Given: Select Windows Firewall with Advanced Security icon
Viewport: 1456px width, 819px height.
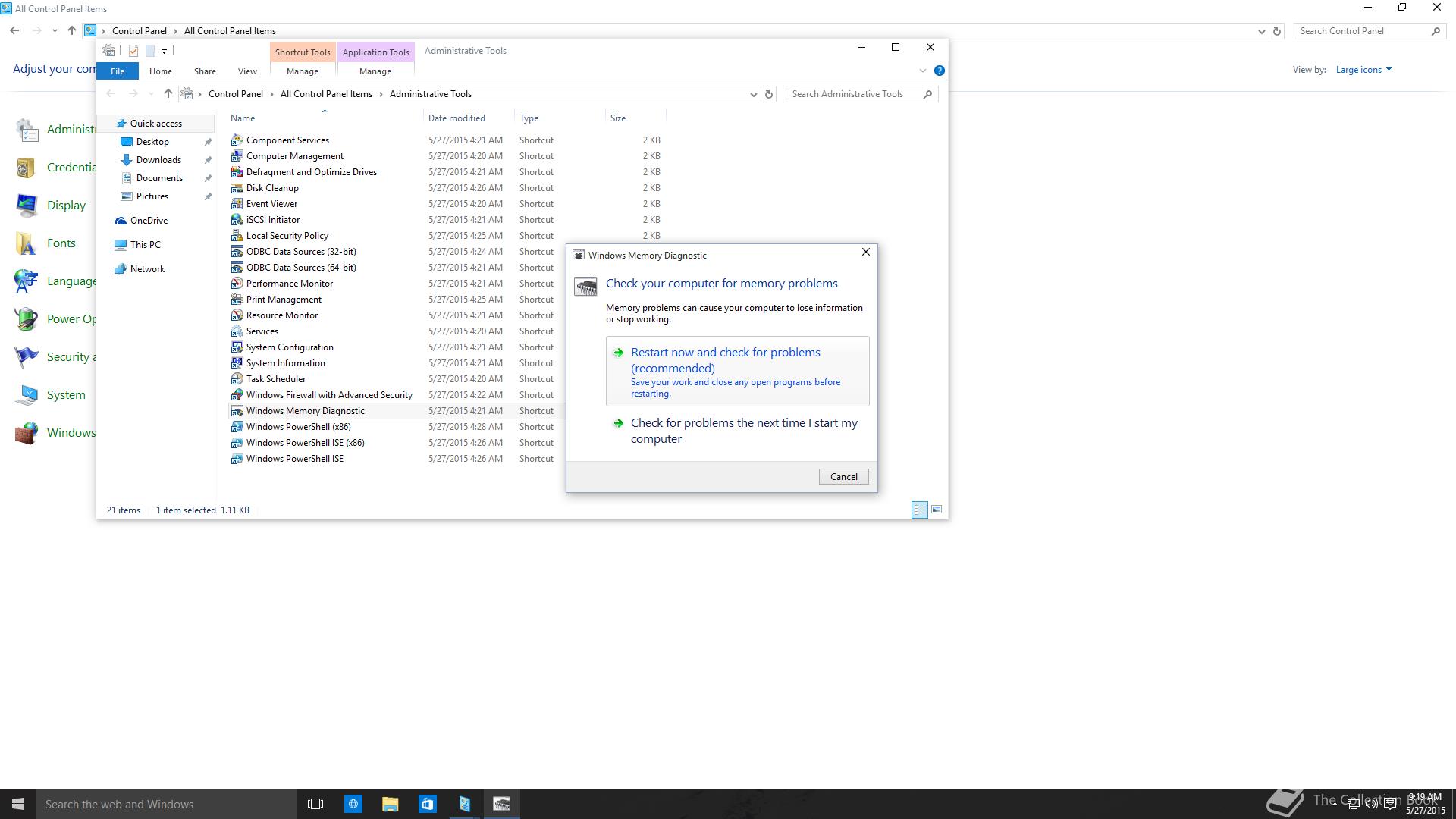Looking at the screenshot, I should point(237,395).
